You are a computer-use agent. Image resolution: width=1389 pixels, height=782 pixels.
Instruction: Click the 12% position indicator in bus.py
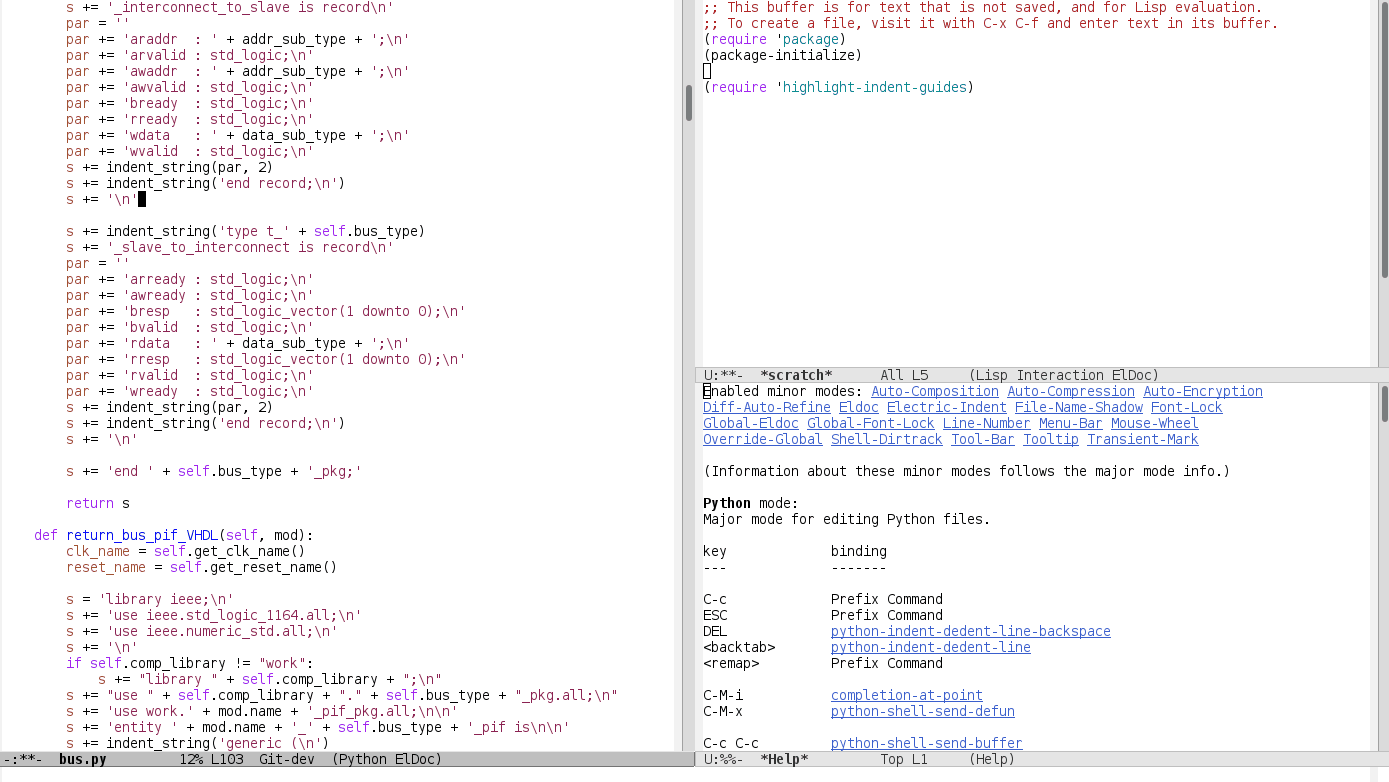coord(191,759)
